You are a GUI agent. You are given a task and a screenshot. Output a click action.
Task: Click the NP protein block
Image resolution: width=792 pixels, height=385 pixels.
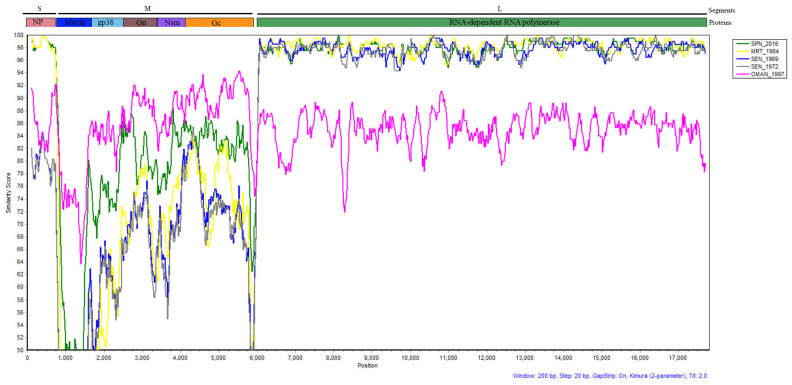(41, 22)
